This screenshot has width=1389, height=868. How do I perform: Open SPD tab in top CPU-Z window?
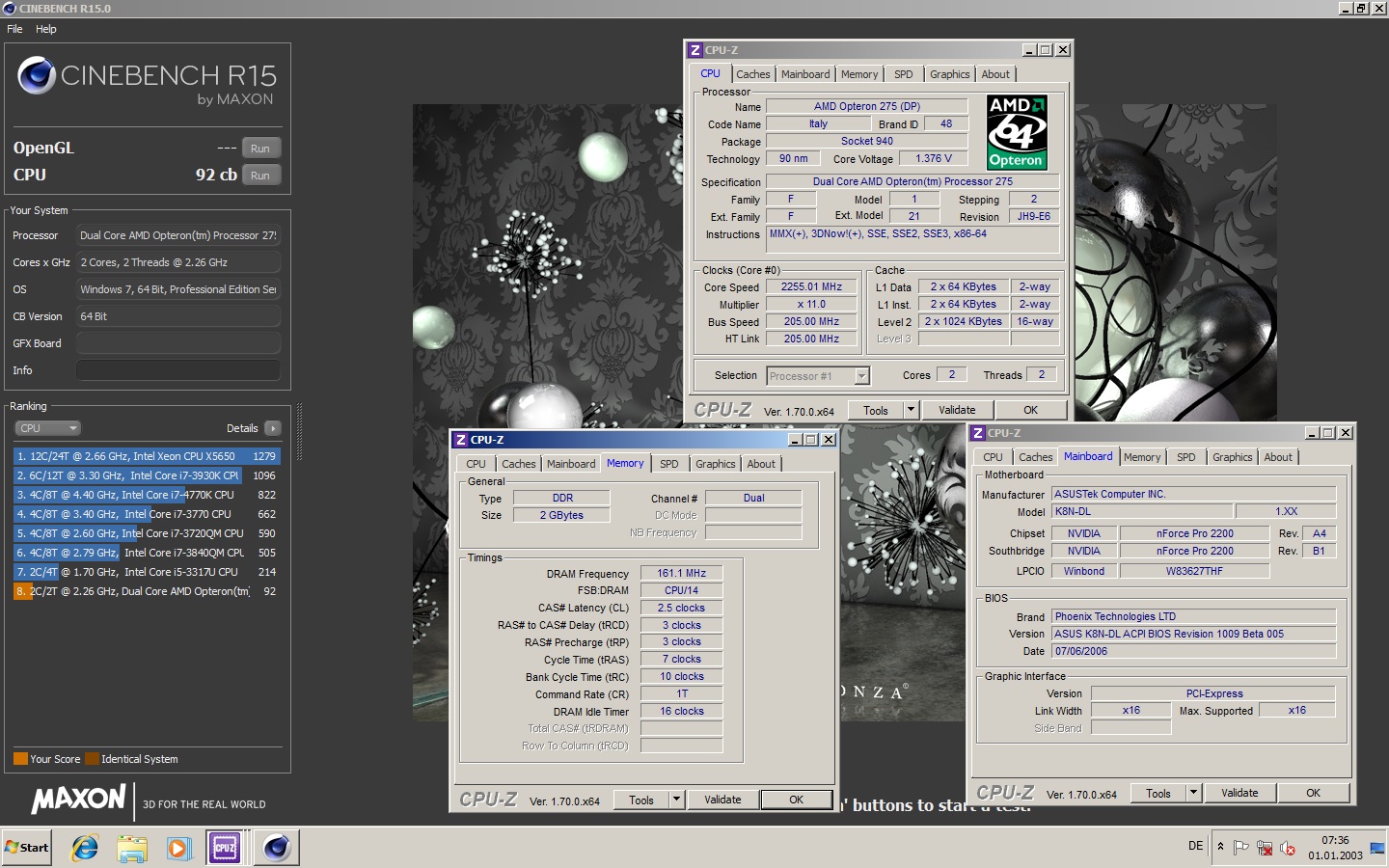tap(904, 74)
